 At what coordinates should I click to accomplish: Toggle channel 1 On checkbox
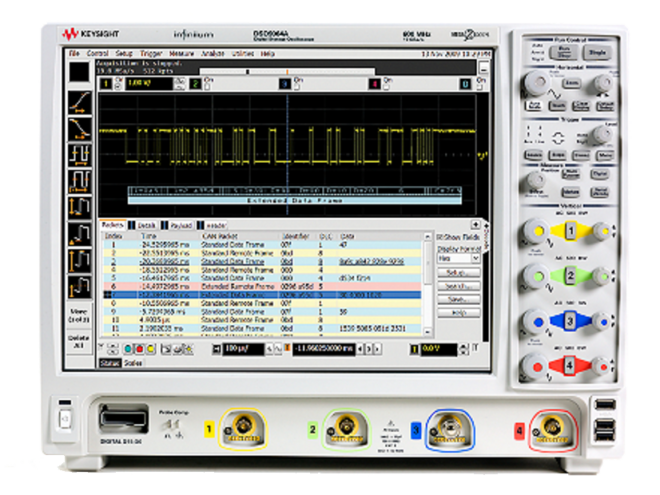point(119,86)
